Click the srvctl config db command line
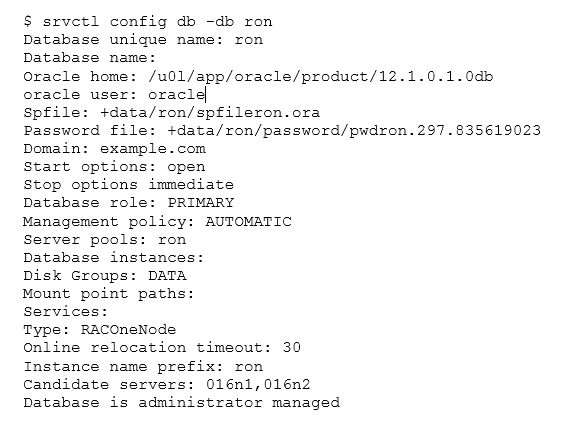Image resolution: width=563 pixels, height=431 pixels. (x=148, y=22)
